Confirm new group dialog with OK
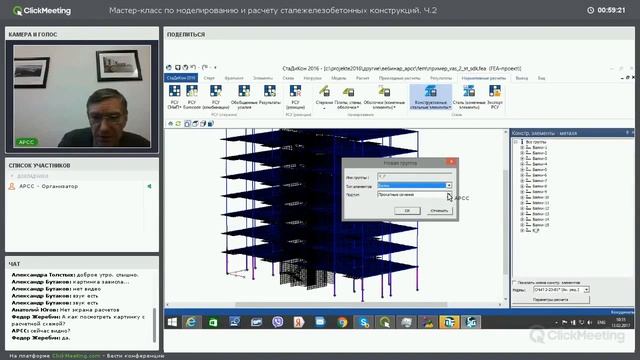This screenshot has width=640, height=360. pos(407,211)
